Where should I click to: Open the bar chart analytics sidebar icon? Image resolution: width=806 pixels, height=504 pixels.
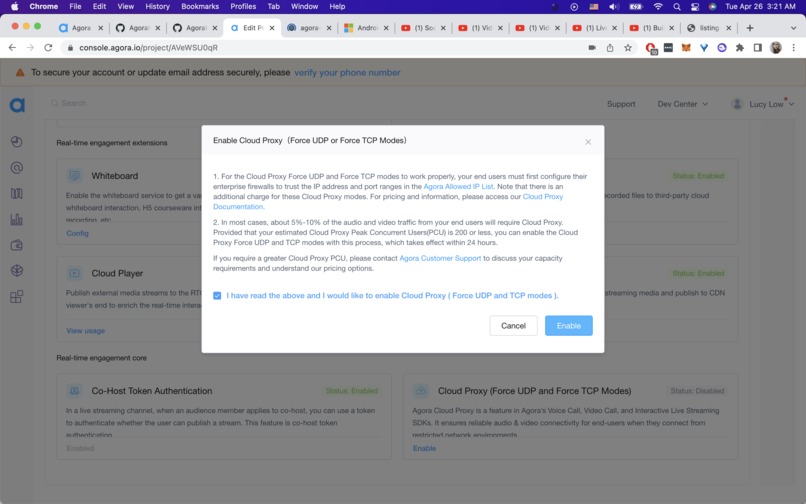click(16, 219)
